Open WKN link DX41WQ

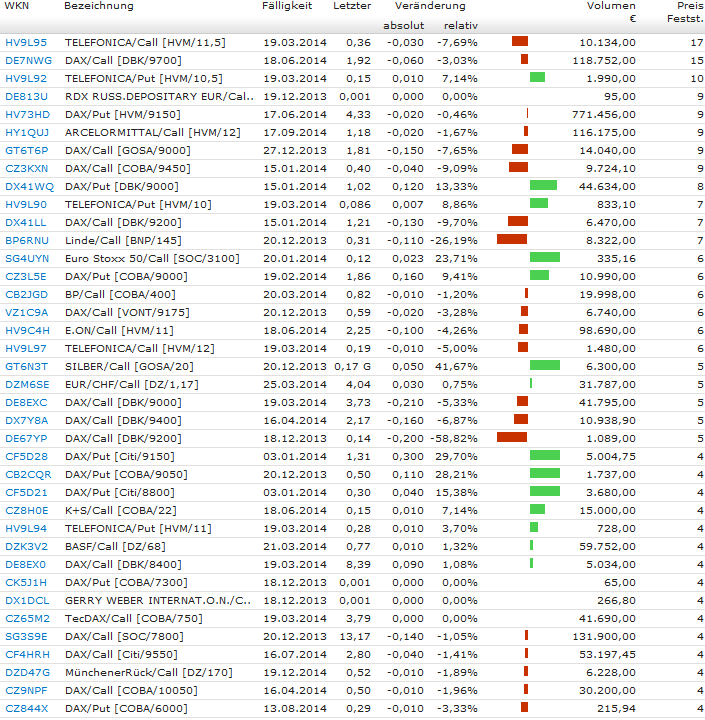tap(29, 186)
